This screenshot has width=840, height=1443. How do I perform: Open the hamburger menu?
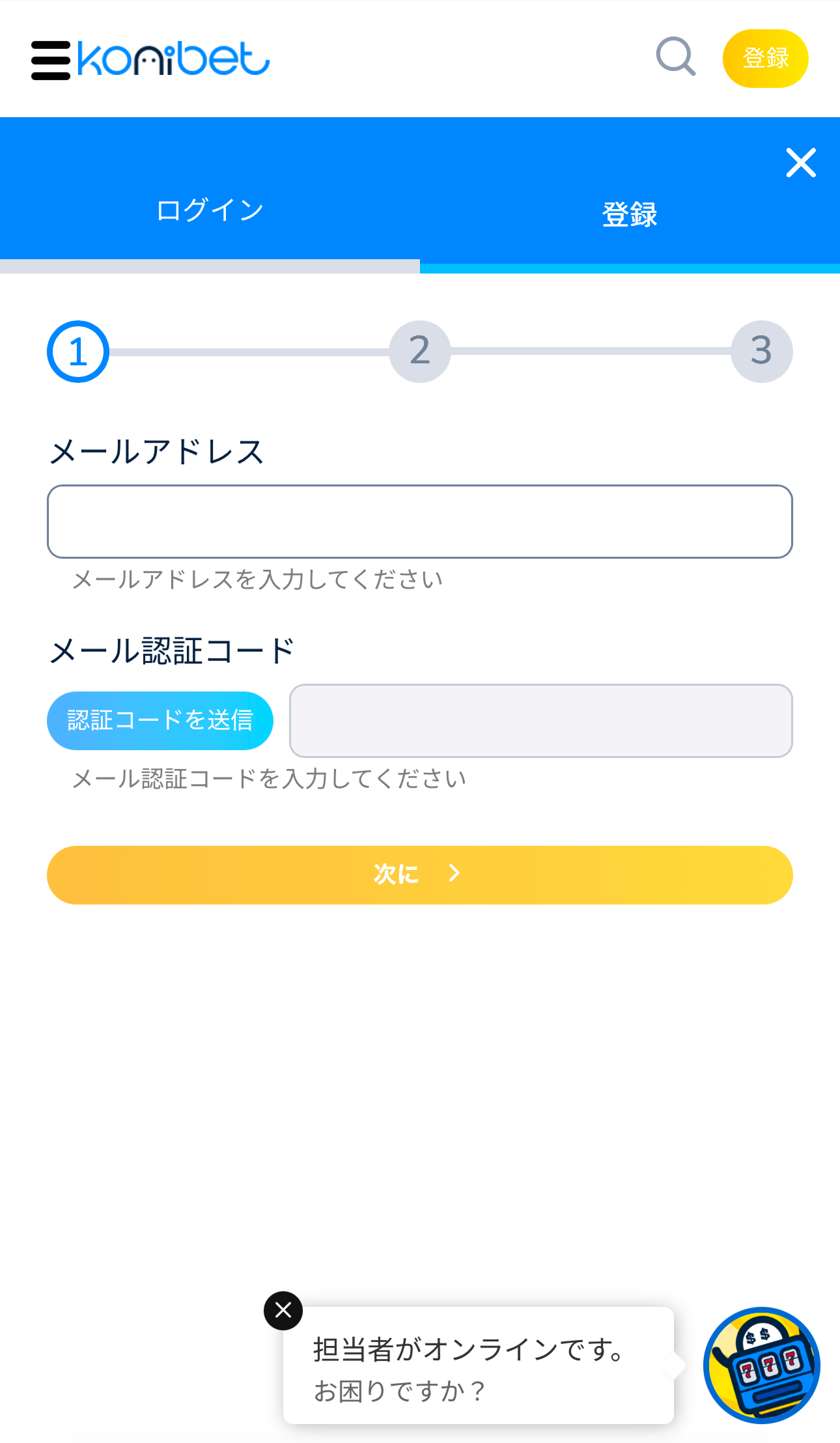51,60
